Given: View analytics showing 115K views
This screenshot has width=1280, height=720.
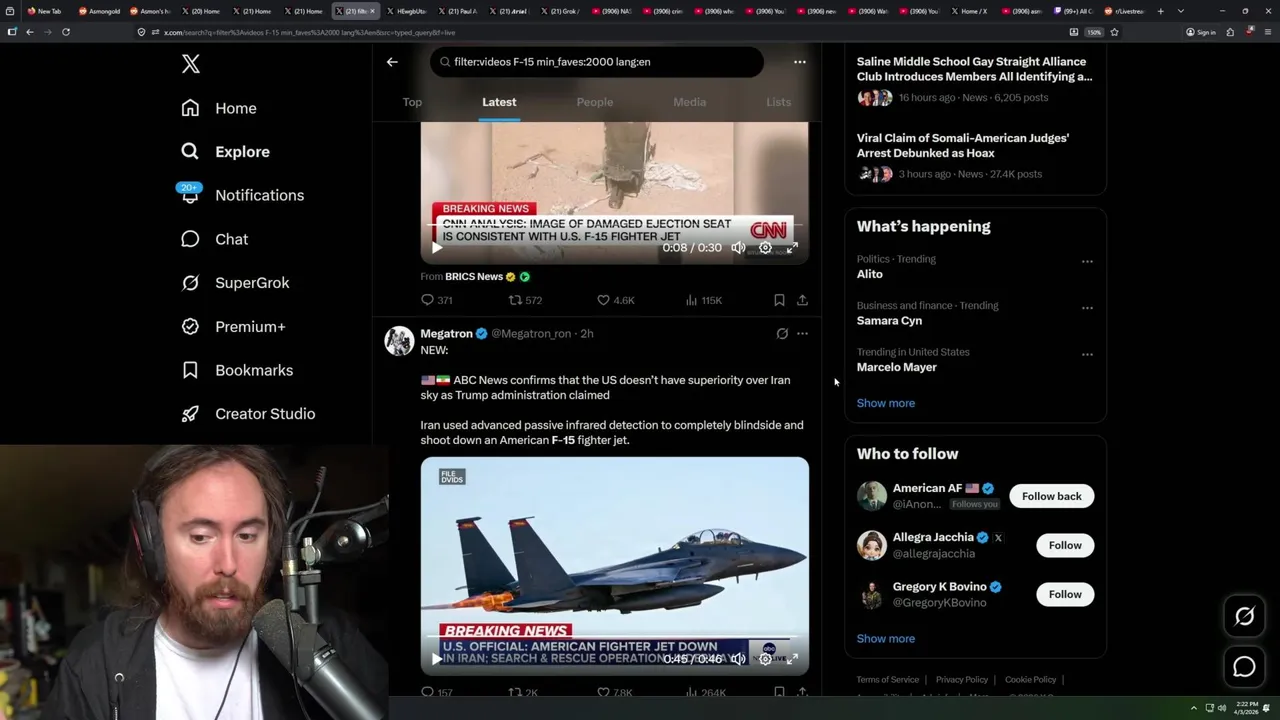Looking at the screenshot, I should click(703, 300).
